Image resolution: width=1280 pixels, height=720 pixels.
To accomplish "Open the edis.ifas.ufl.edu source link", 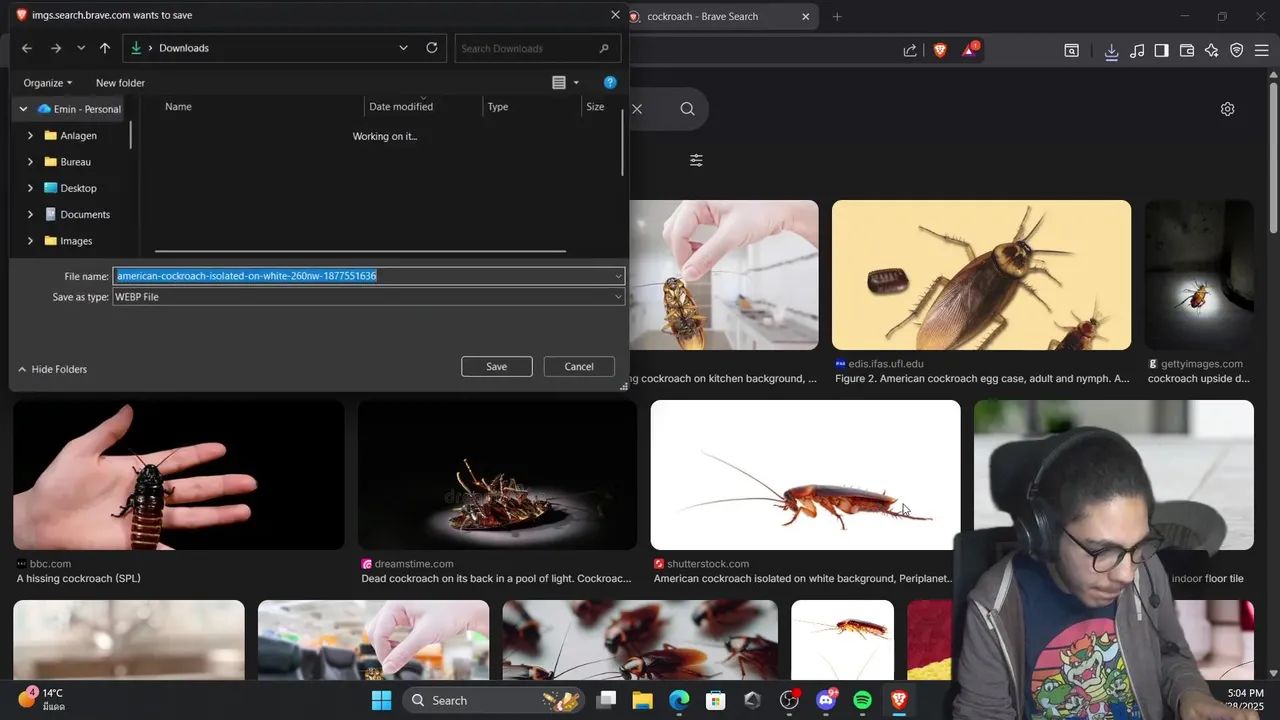I will tap(885, 364).
